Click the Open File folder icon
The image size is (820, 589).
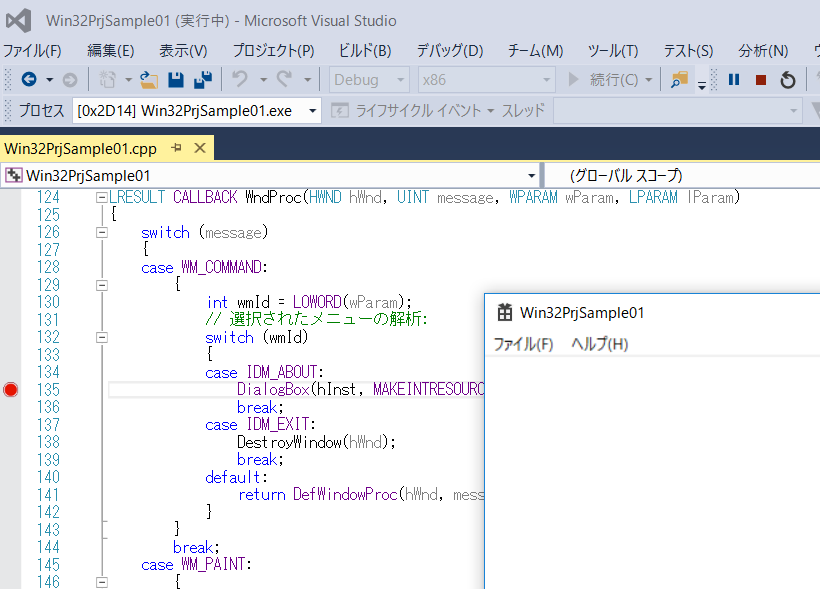pos(149,80)
